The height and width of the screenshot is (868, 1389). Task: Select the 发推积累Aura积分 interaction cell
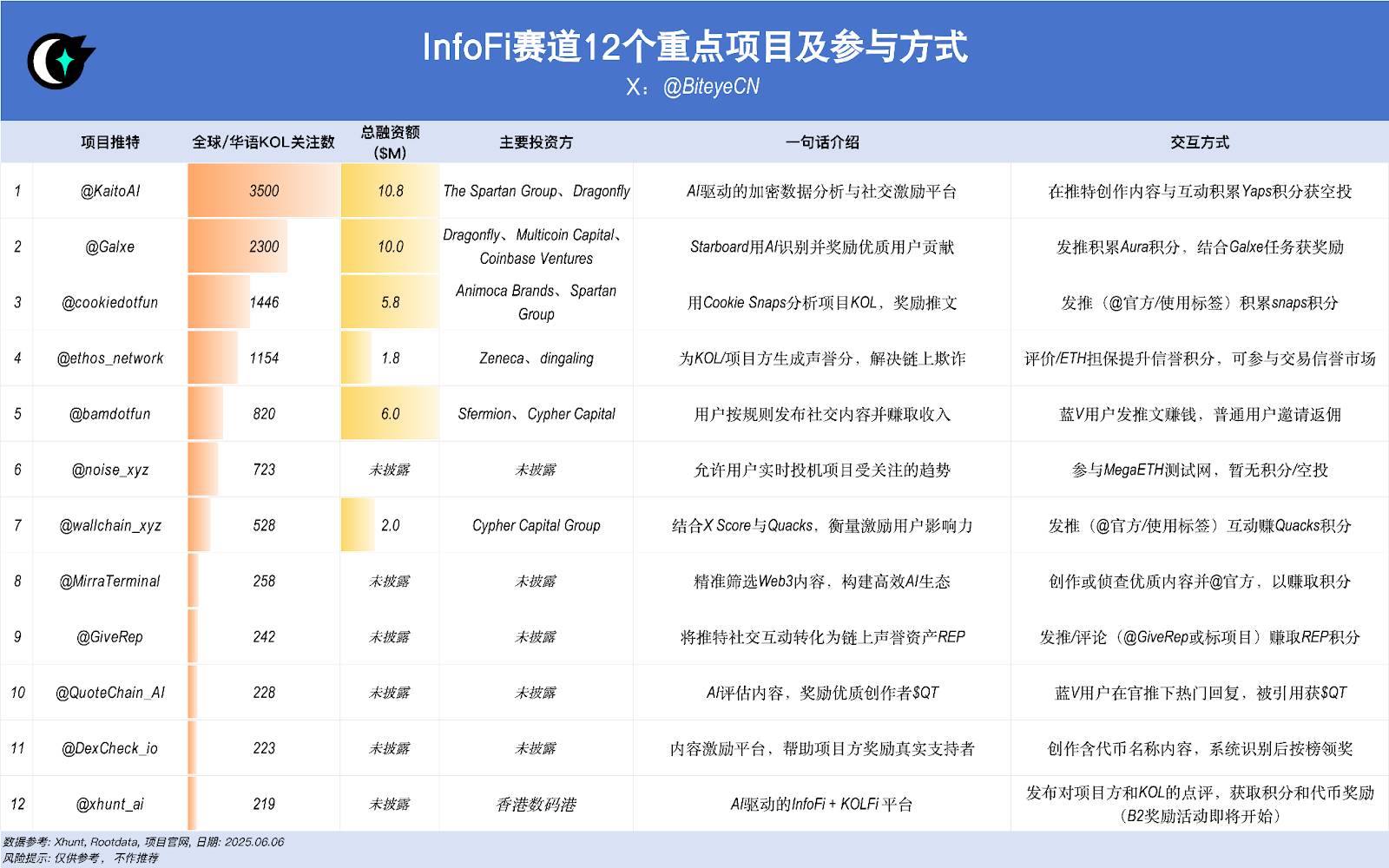[x=1200, y=247]
